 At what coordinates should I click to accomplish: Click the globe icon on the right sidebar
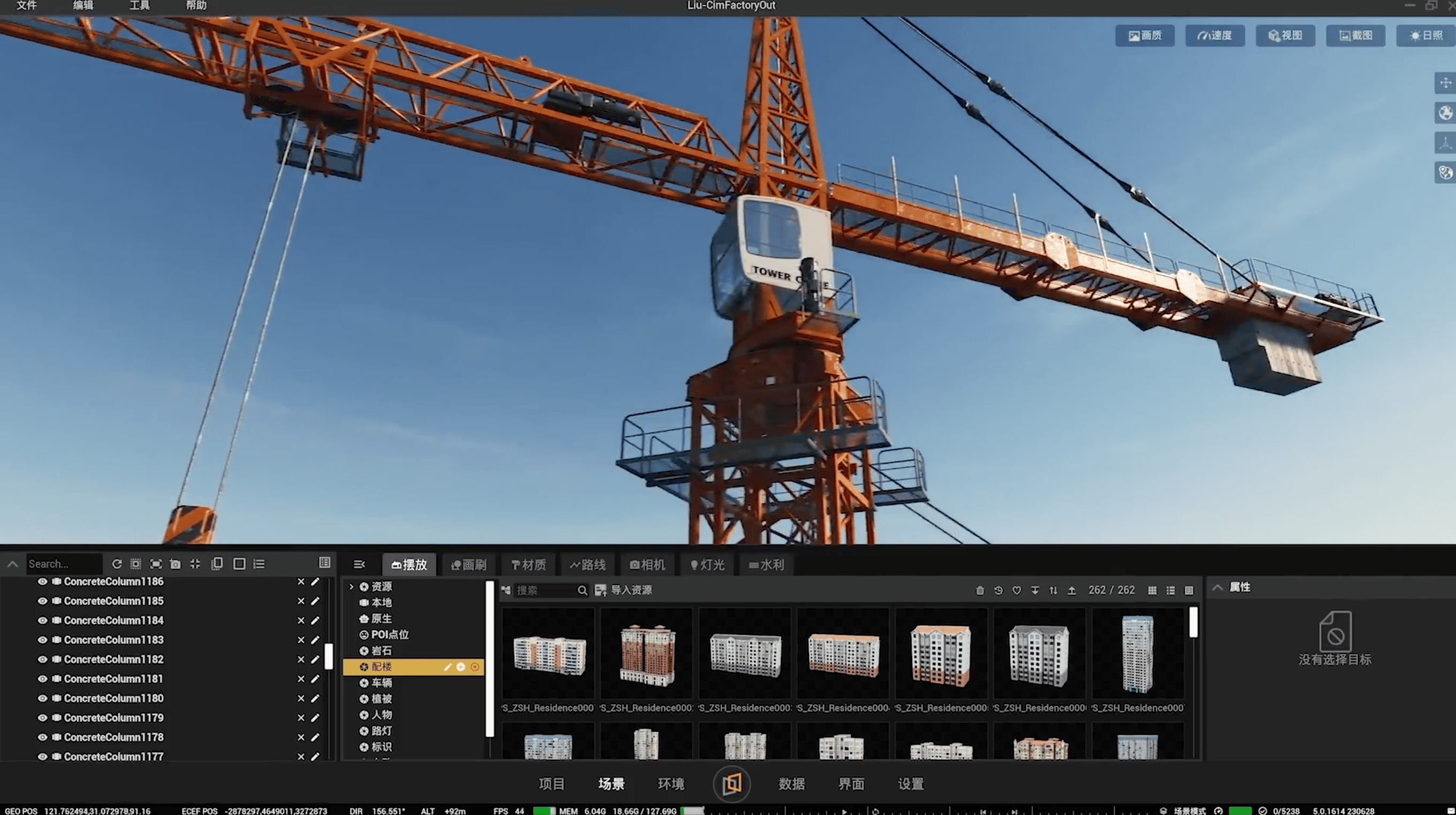(x=1445, y=112)
